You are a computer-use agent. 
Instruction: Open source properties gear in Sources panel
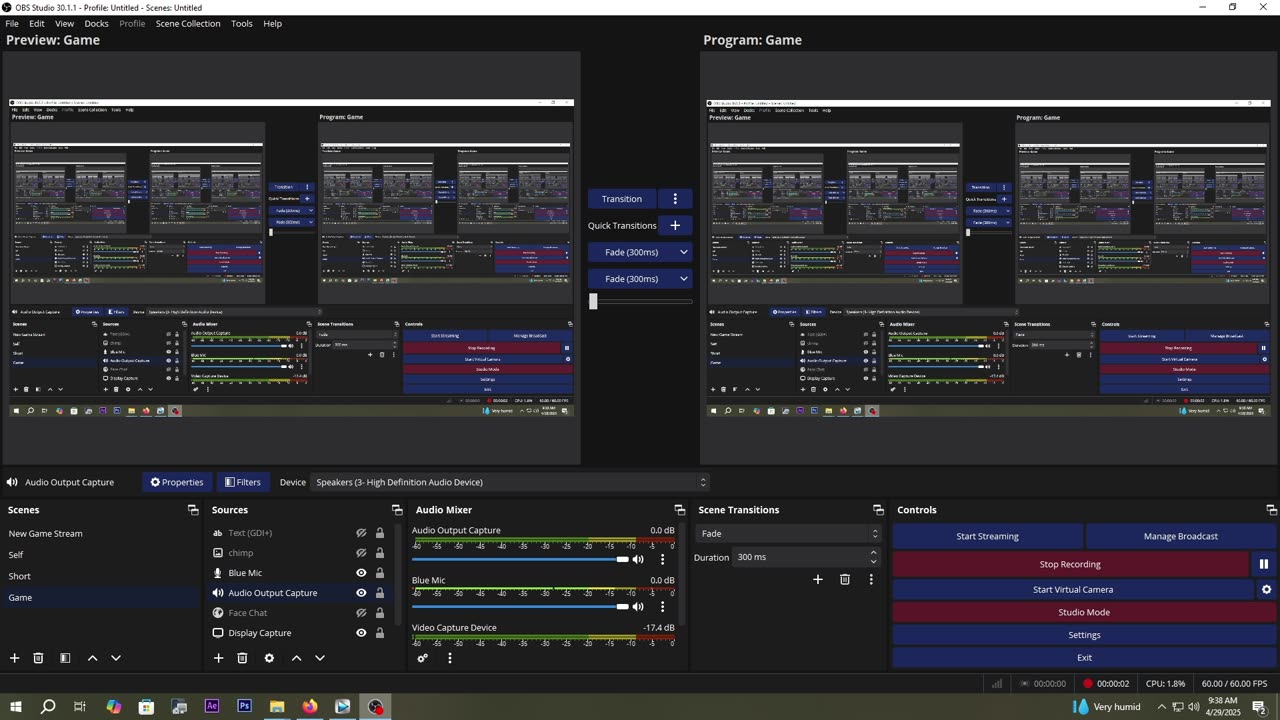pos(269,658)
